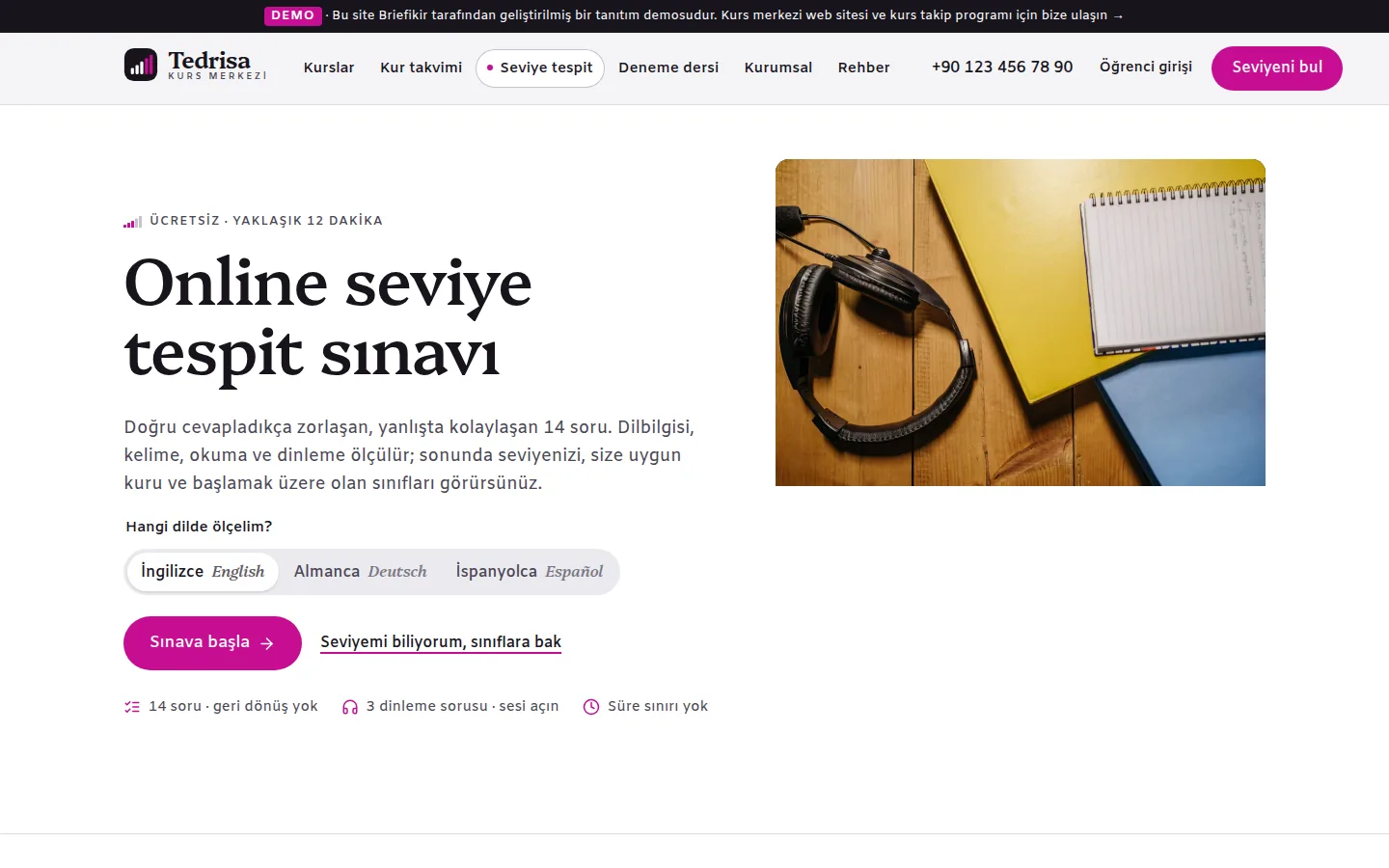Click the Süre sınırı yok text
Screen dimensions: 1389x868
658,706
